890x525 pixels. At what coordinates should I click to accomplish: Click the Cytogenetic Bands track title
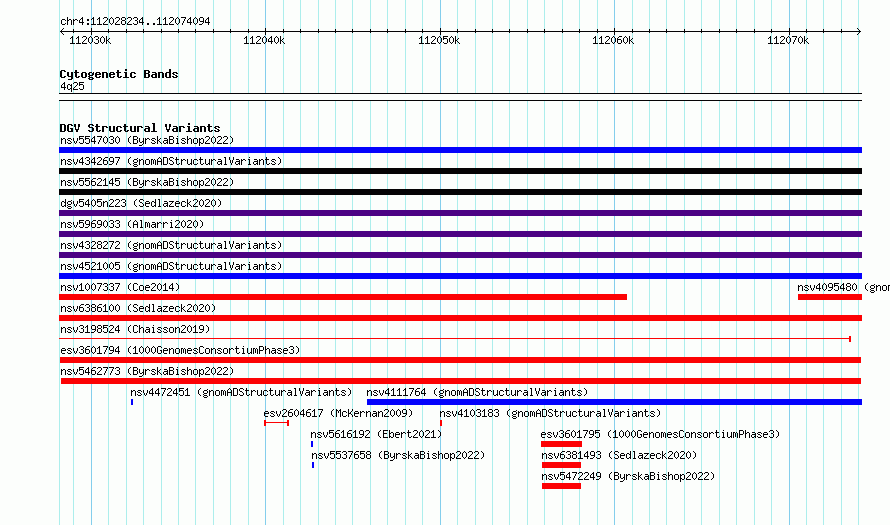coord(119,74)
